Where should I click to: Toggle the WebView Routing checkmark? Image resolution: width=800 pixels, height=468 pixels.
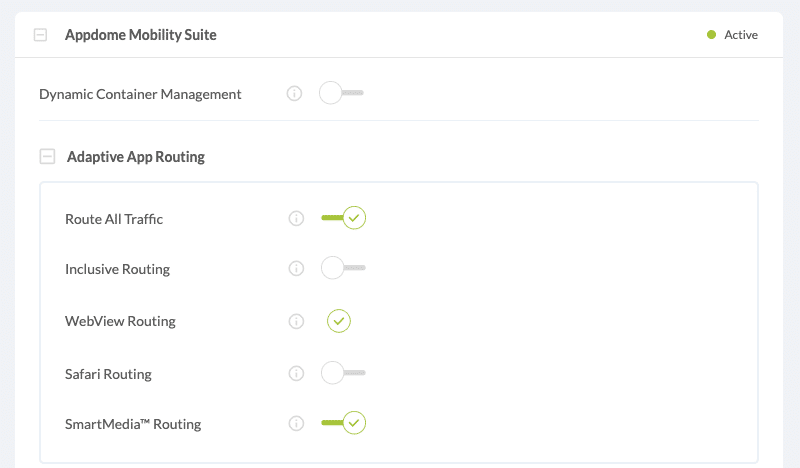pos(339,321)
